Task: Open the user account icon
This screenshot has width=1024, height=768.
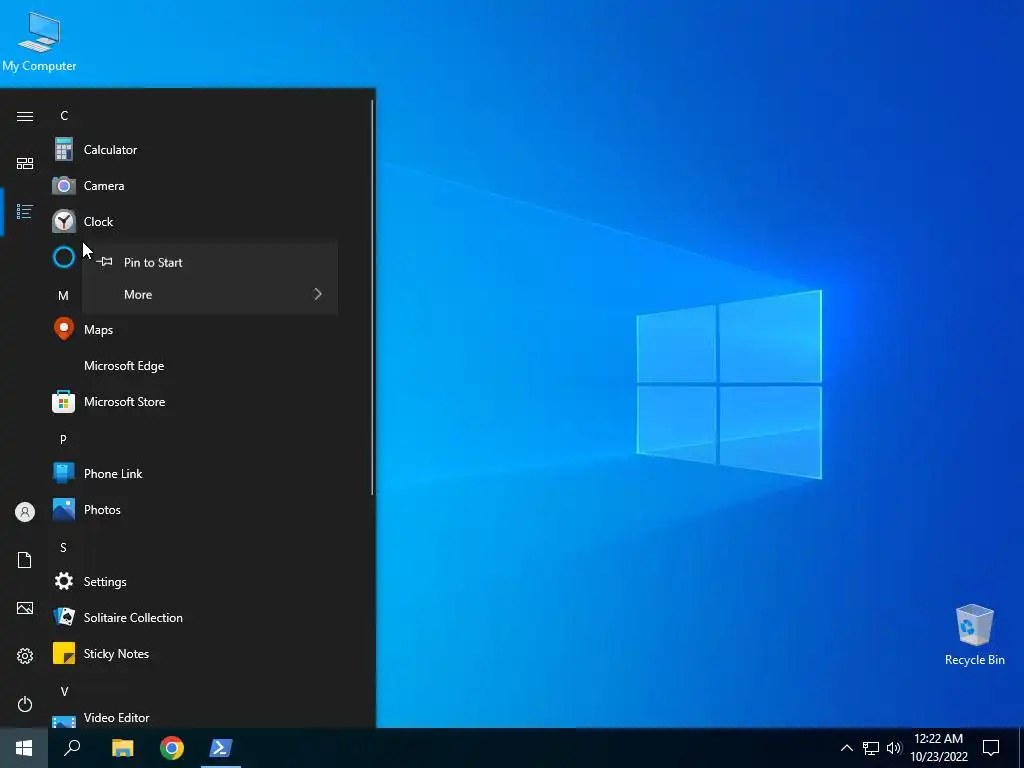Action: tap(25, 512)
